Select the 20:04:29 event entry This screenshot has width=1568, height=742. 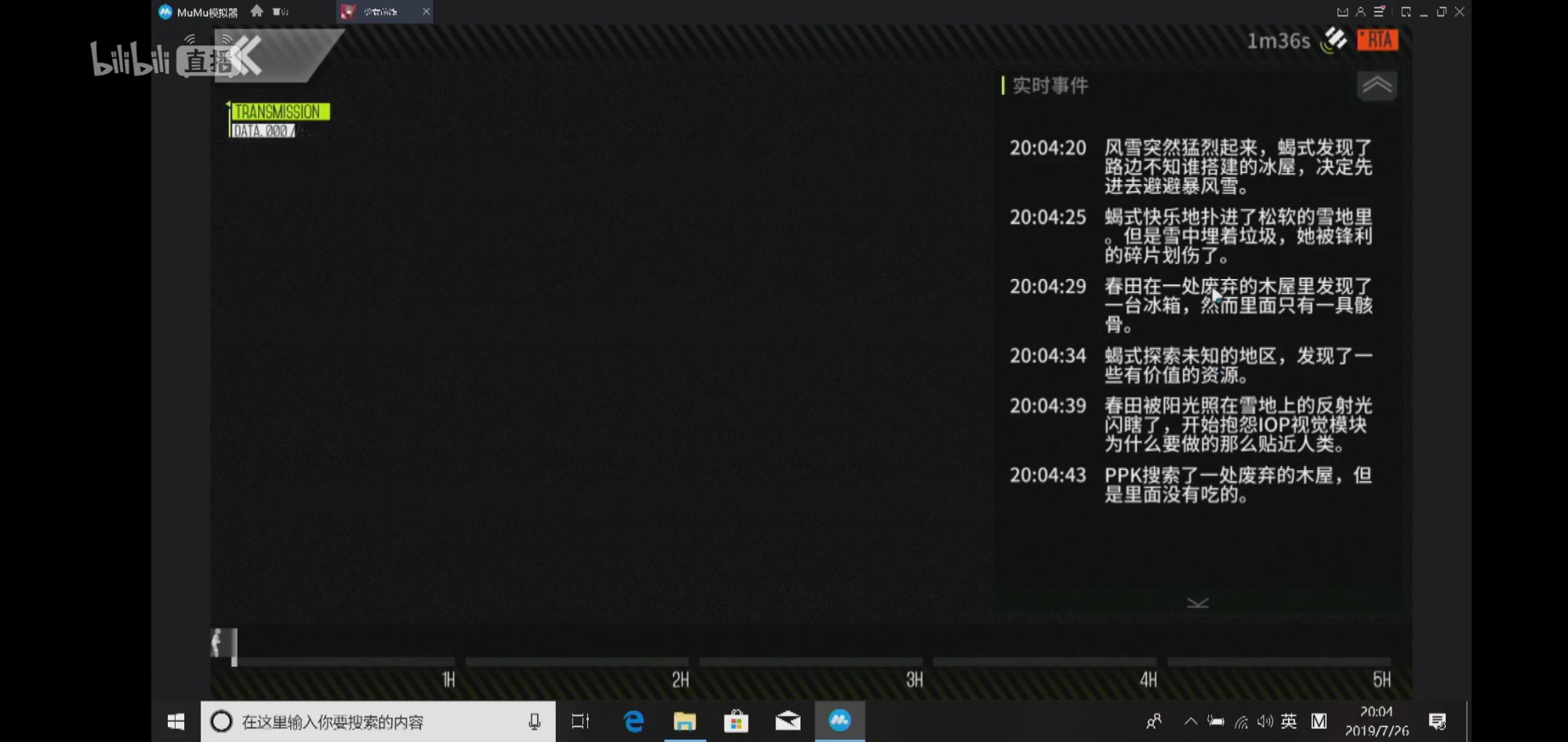point(1191,305)
